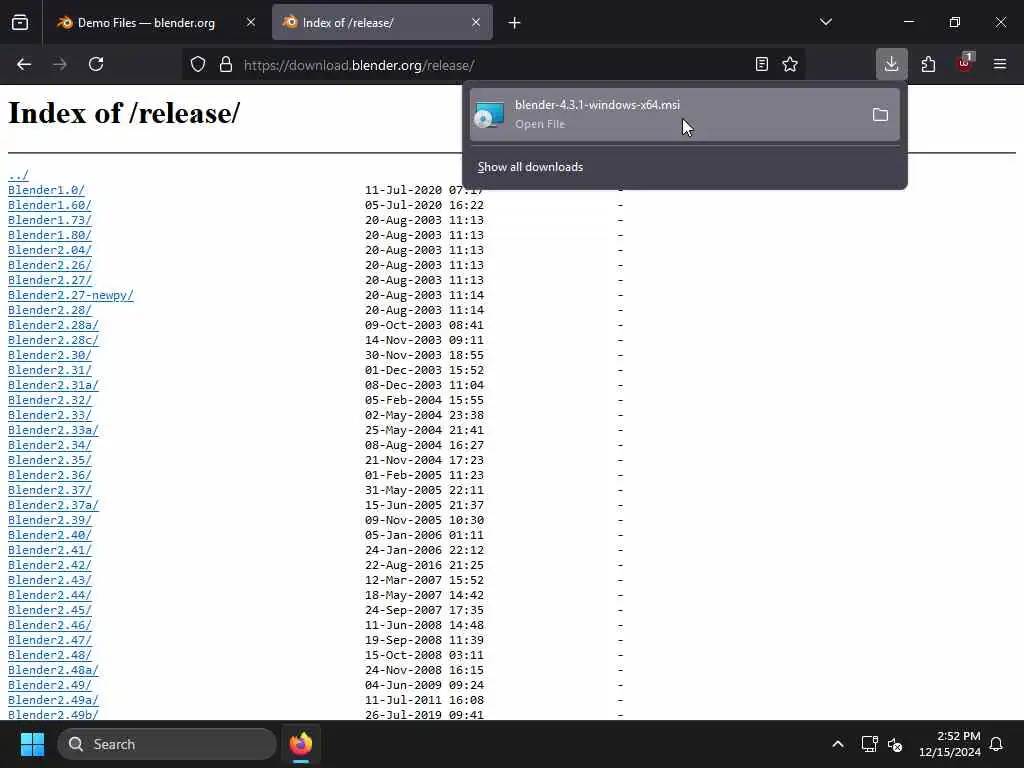Click the Firefox taskbar icon

pyautogui.click(x=301, y=744)
